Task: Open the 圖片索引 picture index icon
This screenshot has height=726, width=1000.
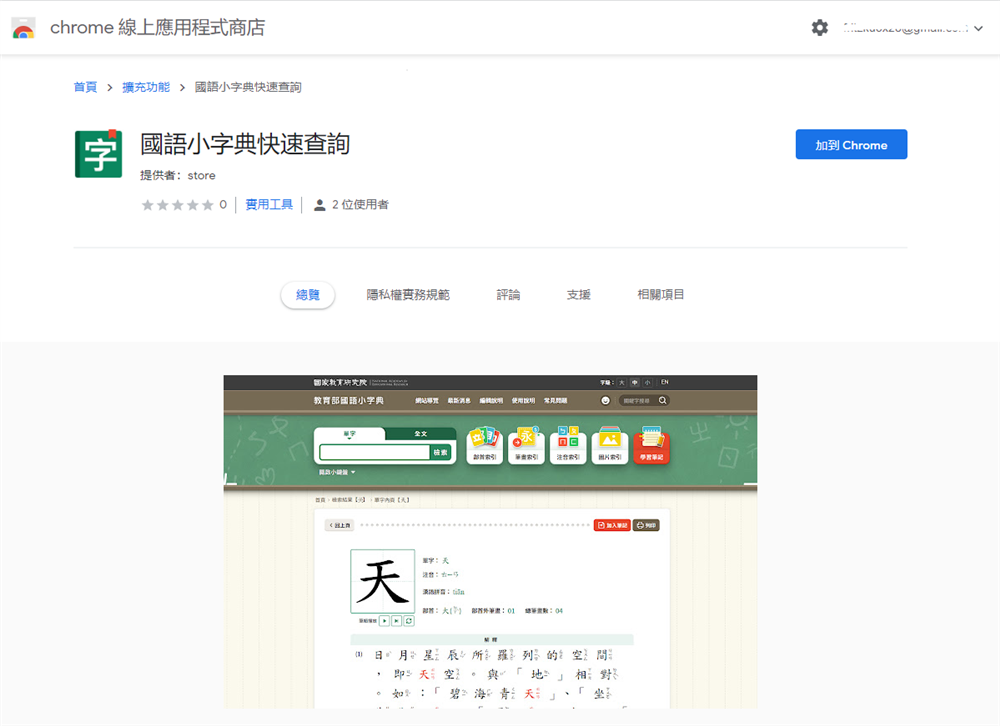Action: tap(610, 445)
